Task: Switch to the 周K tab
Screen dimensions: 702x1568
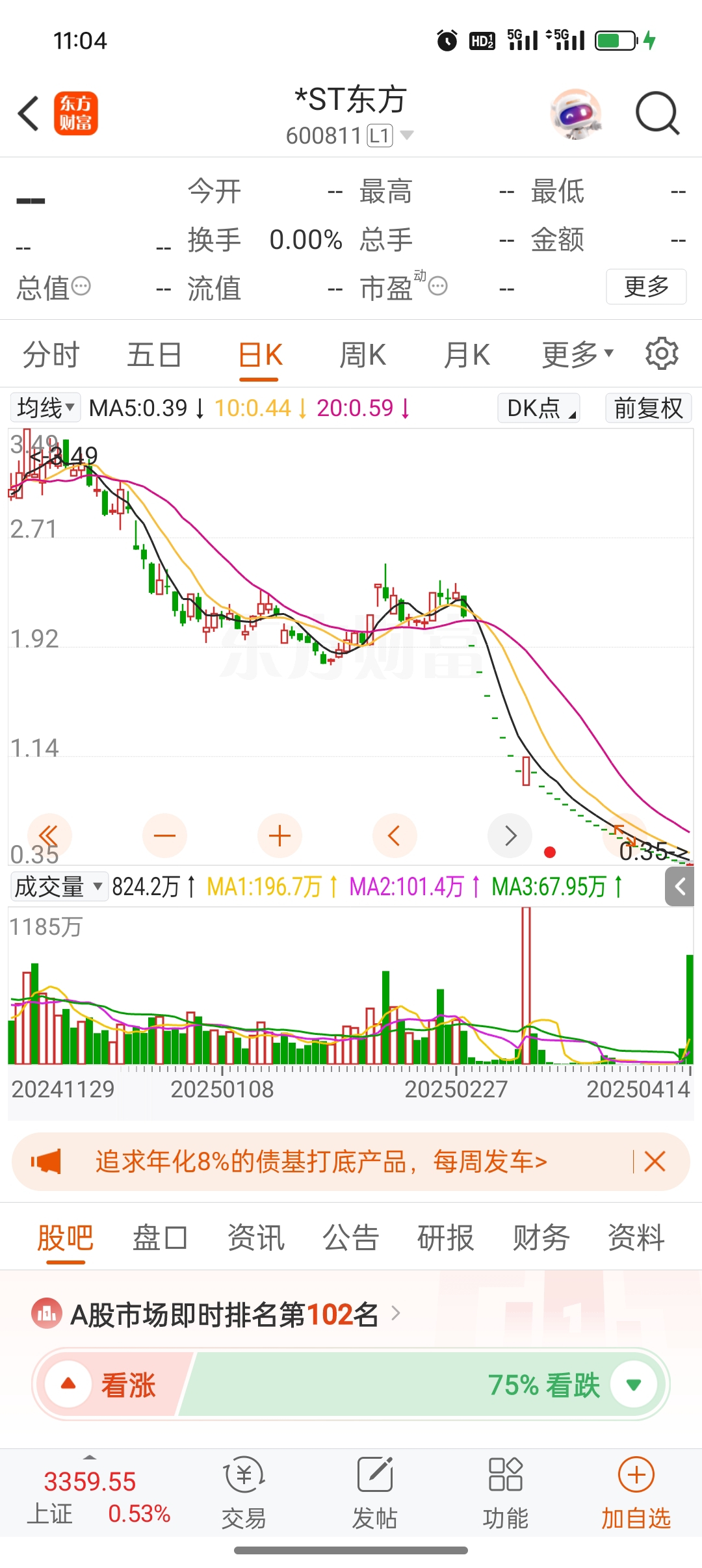Action: coord(363,355)
